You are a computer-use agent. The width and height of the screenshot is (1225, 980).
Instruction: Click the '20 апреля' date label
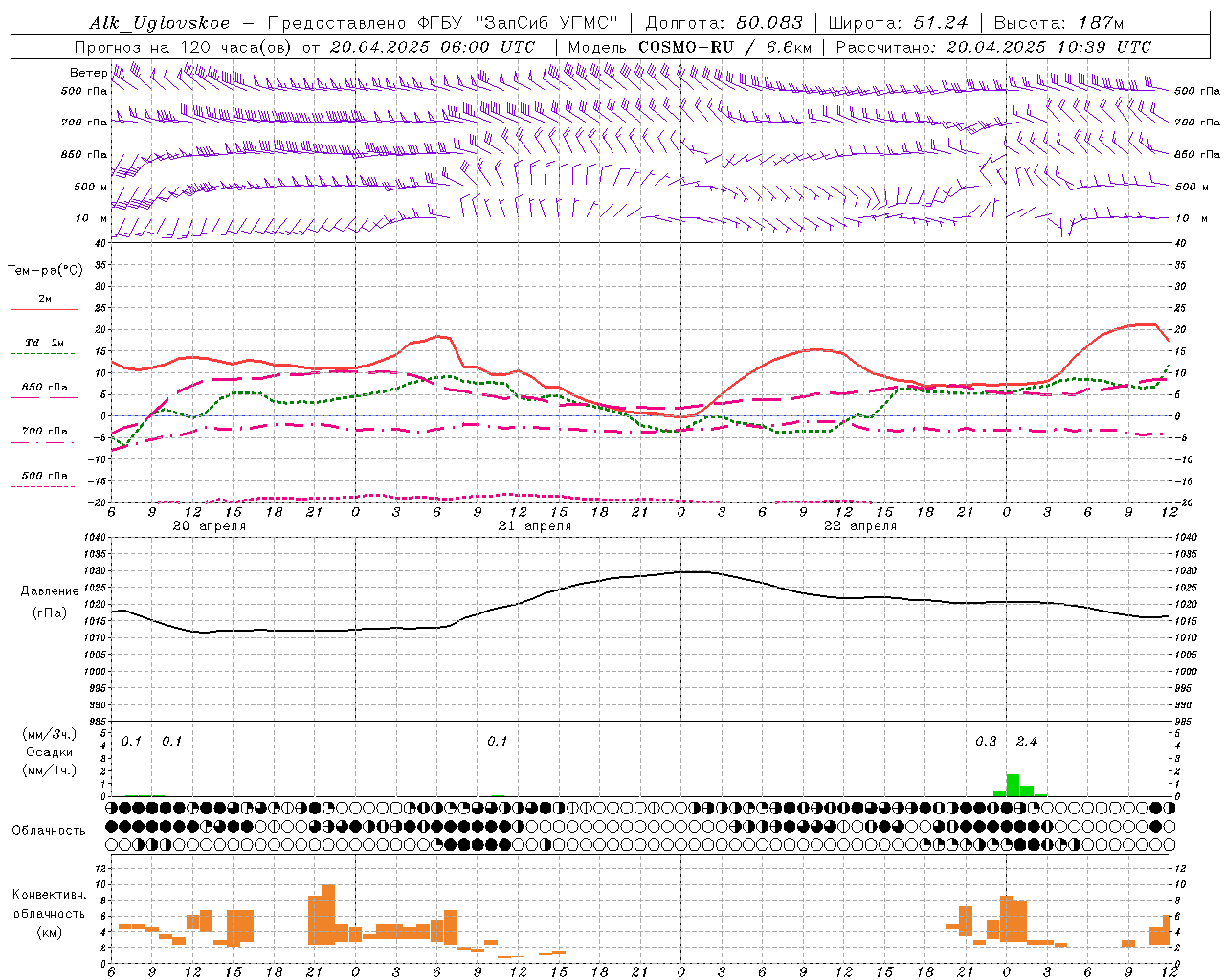[x=210, y=526]
